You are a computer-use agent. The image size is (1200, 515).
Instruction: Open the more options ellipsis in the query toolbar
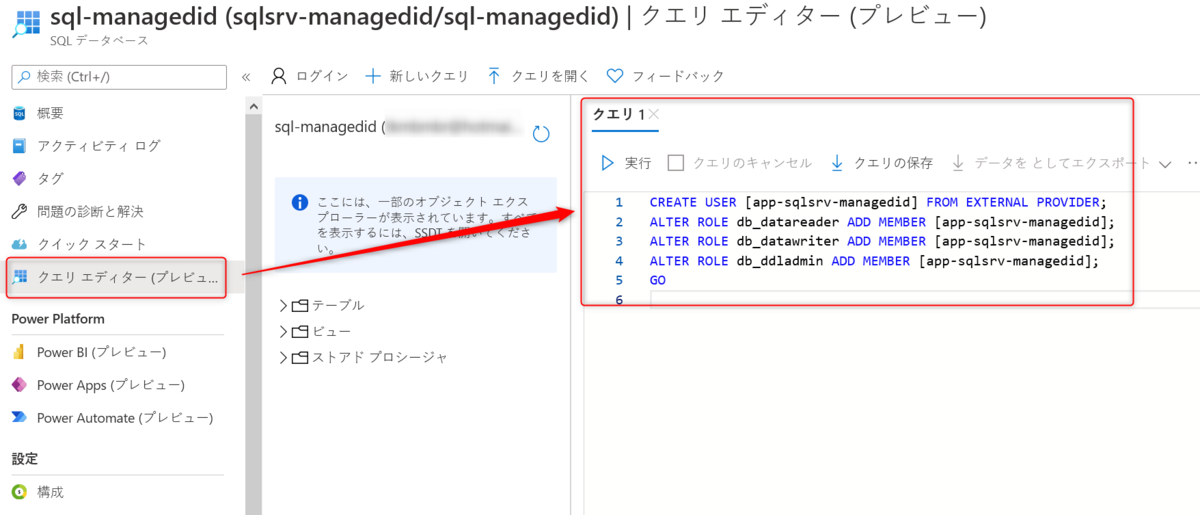1192,163
